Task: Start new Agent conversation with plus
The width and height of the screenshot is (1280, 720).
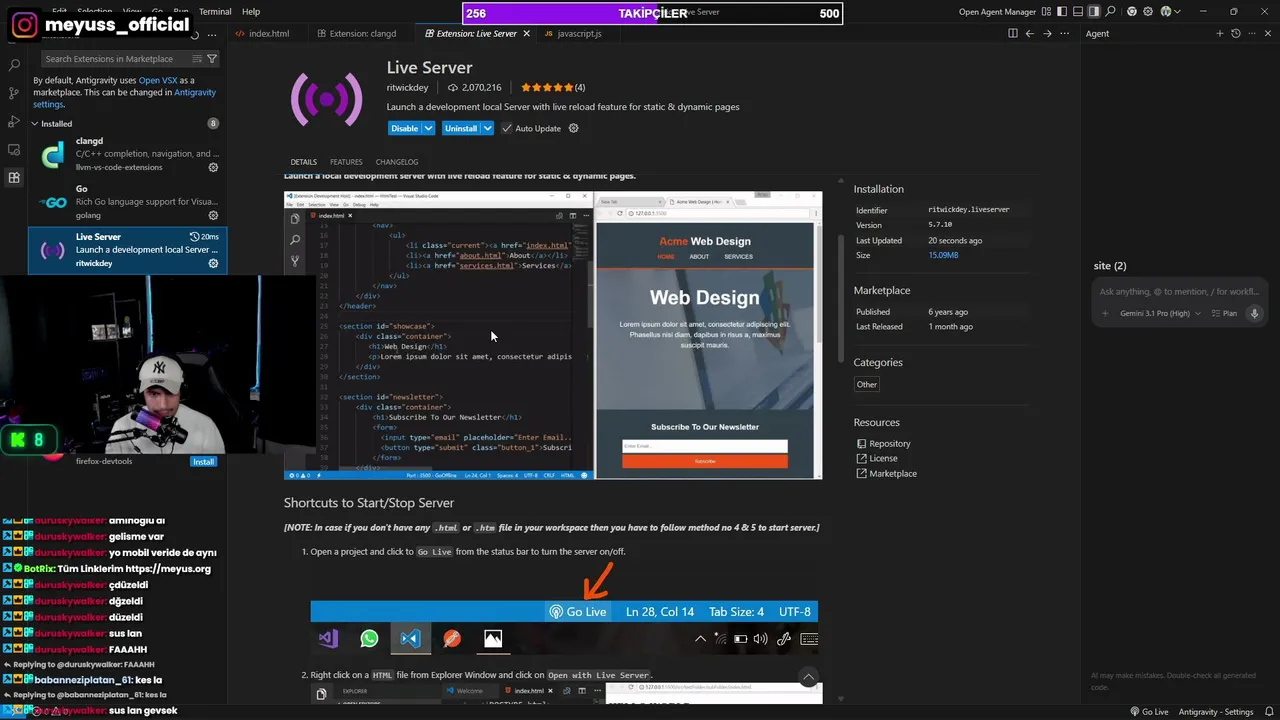Action: (1220, 33)
